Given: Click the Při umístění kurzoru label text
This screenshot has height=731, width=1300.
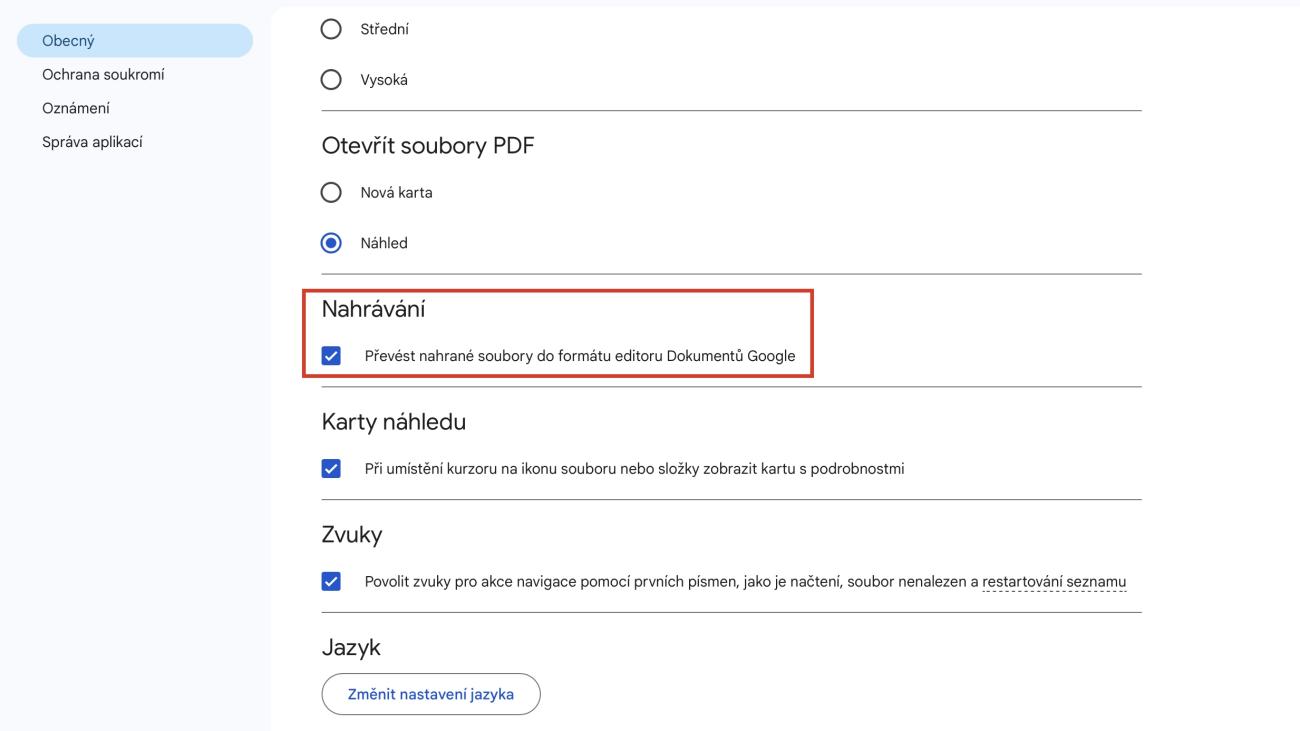Looking at the screenshot, I should tap(634, 468).
